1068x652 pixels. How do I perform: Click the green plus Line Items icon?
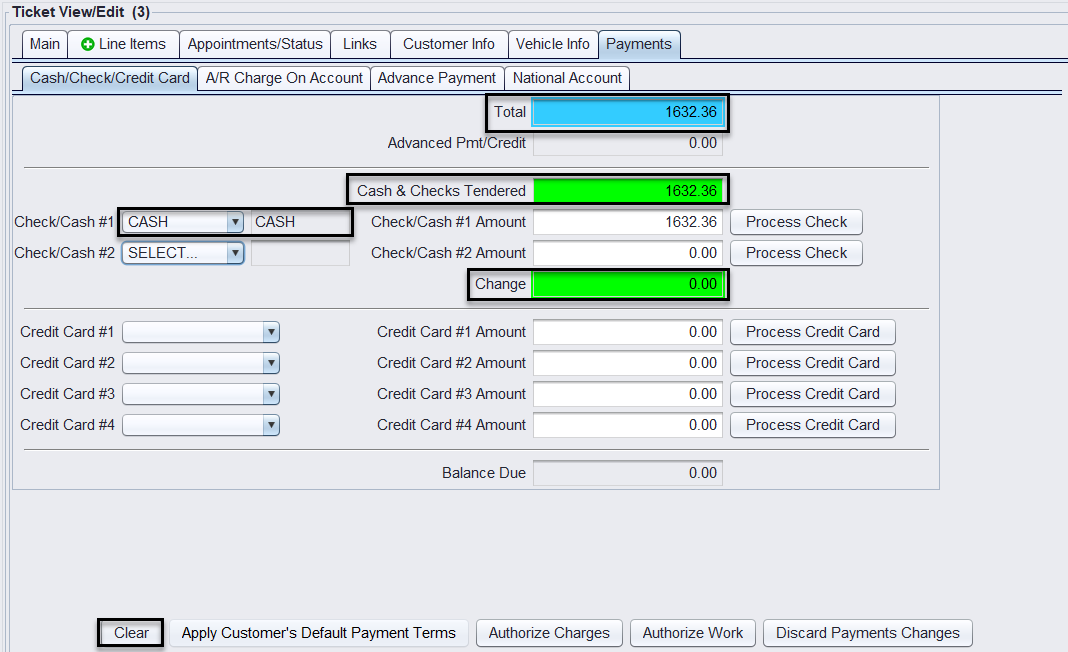click(x=88, y=44)
